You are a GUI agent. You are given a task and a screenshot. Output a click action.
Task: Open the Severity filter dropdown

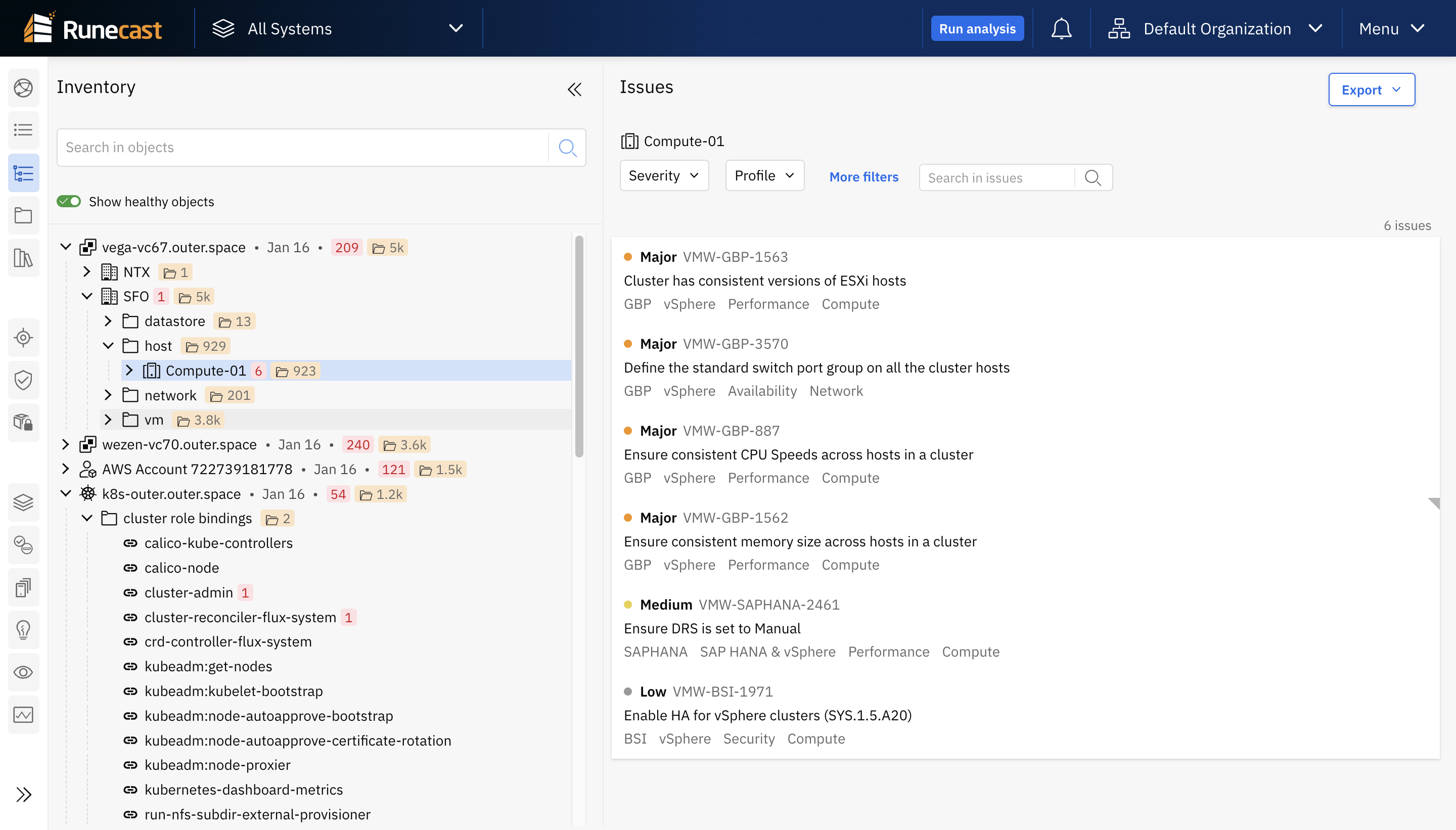[663, 175]
